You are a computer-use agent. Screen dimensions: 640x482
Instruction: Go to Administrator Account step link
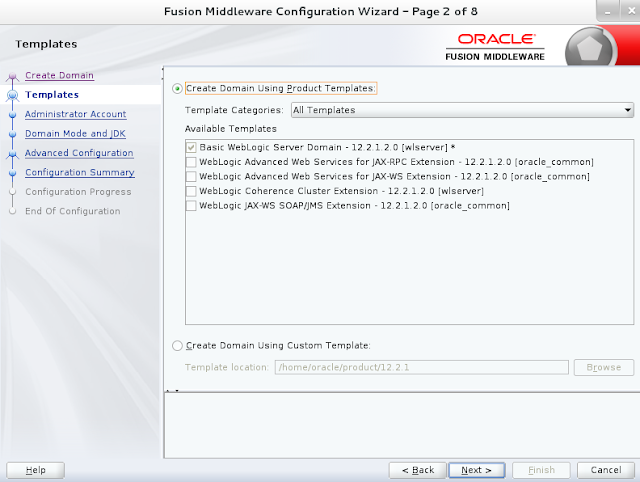coord(76,114)
